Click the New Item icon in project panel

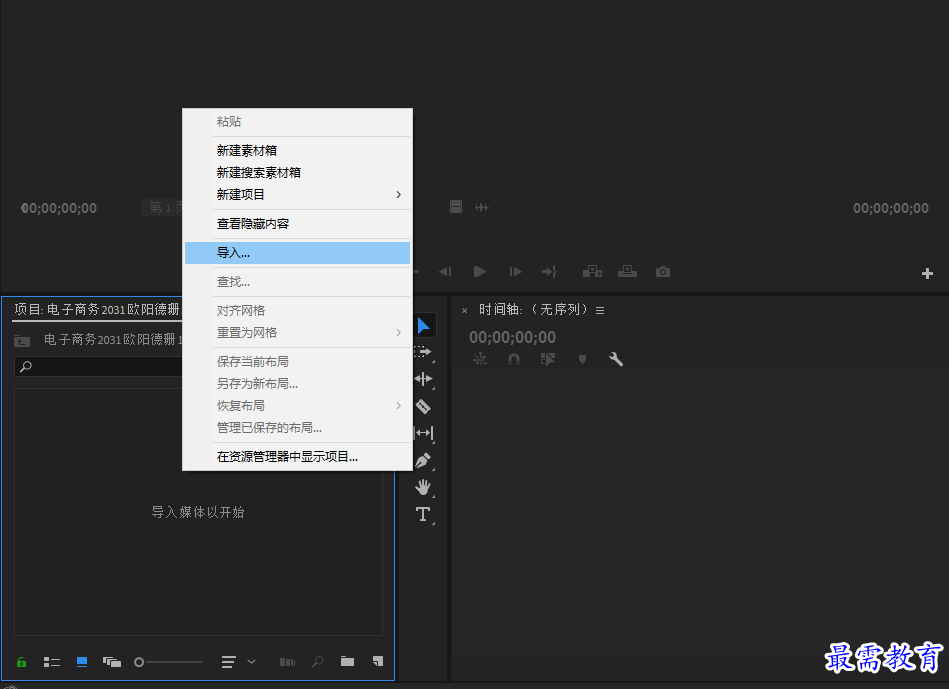(x=378, y=661)
